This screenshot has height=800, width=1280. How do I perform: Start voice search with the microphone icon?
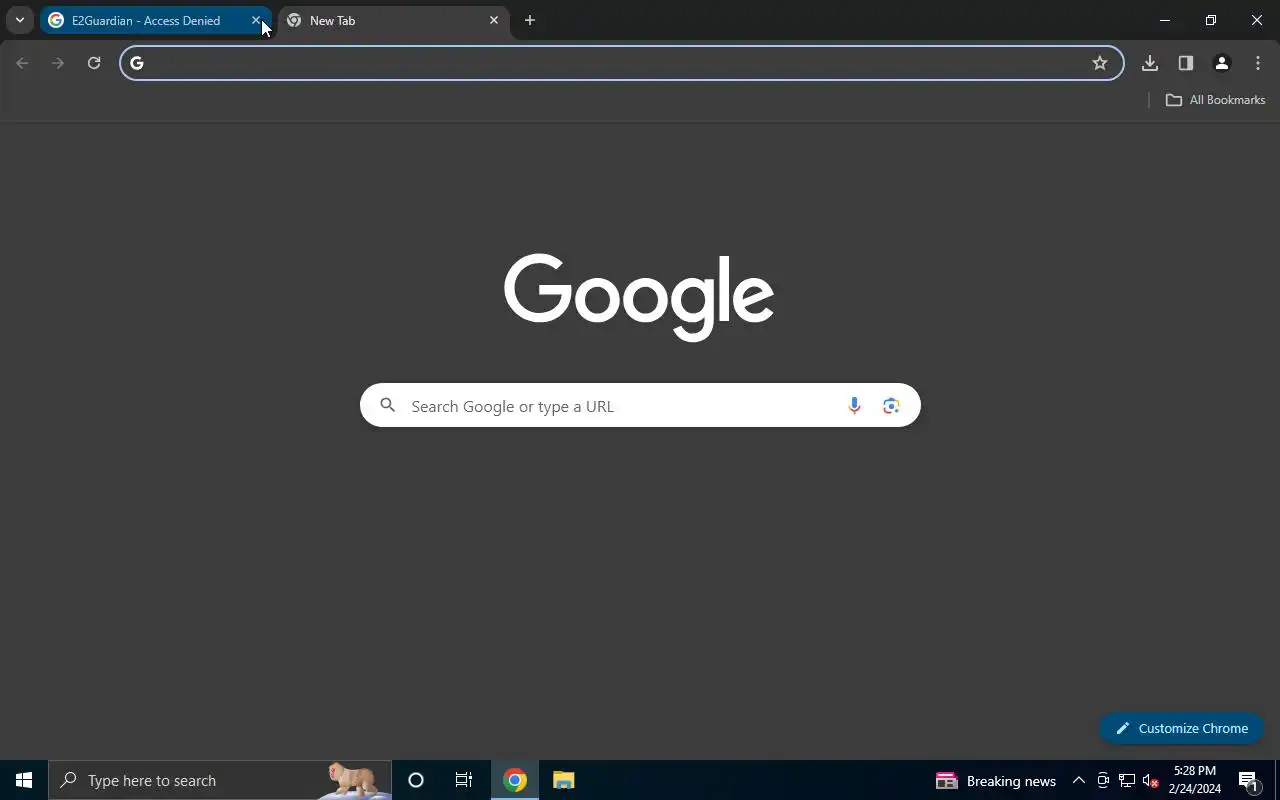(854, 406)
